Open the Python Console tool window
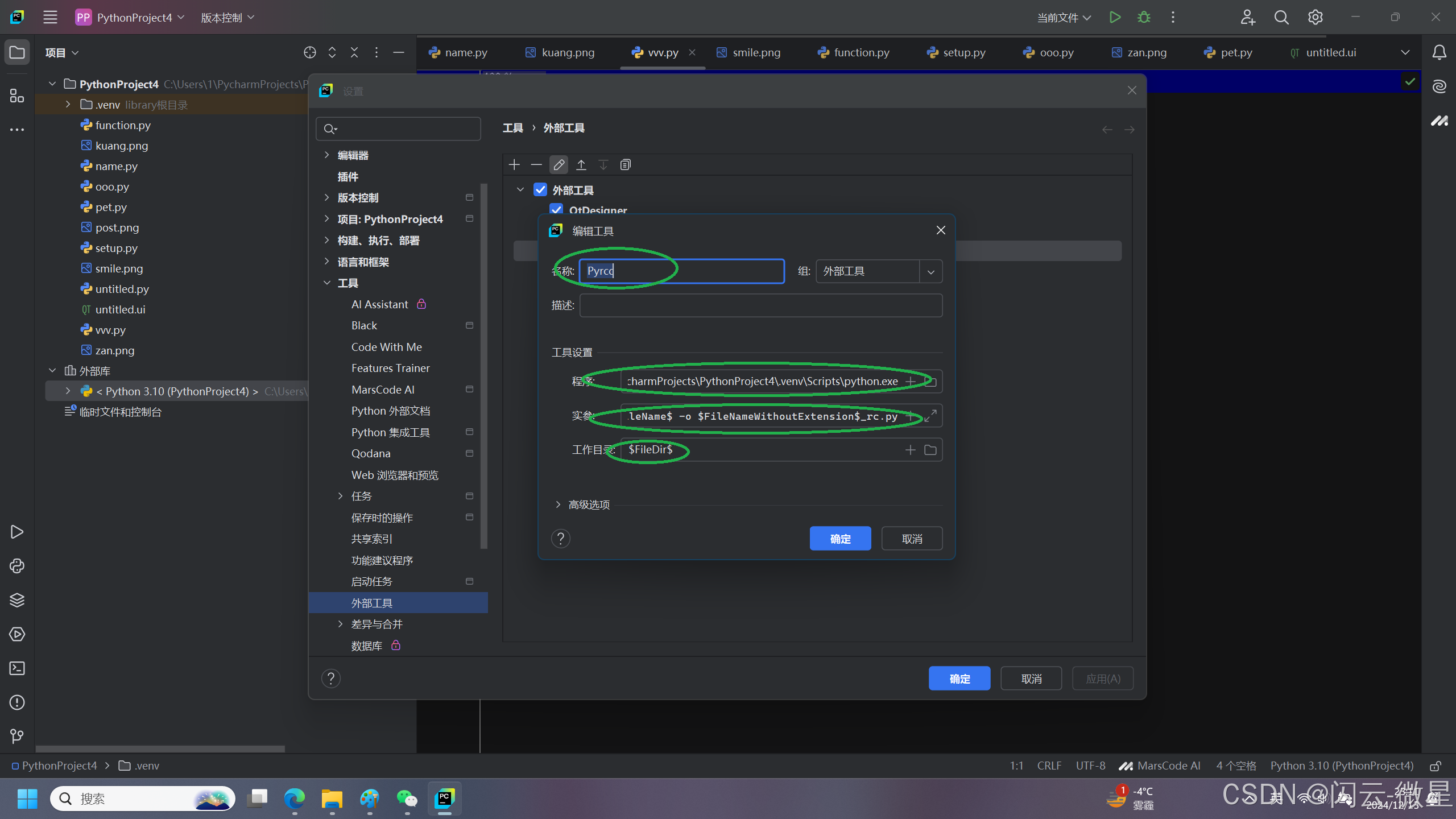1456x819 pixels. point(17,566)
